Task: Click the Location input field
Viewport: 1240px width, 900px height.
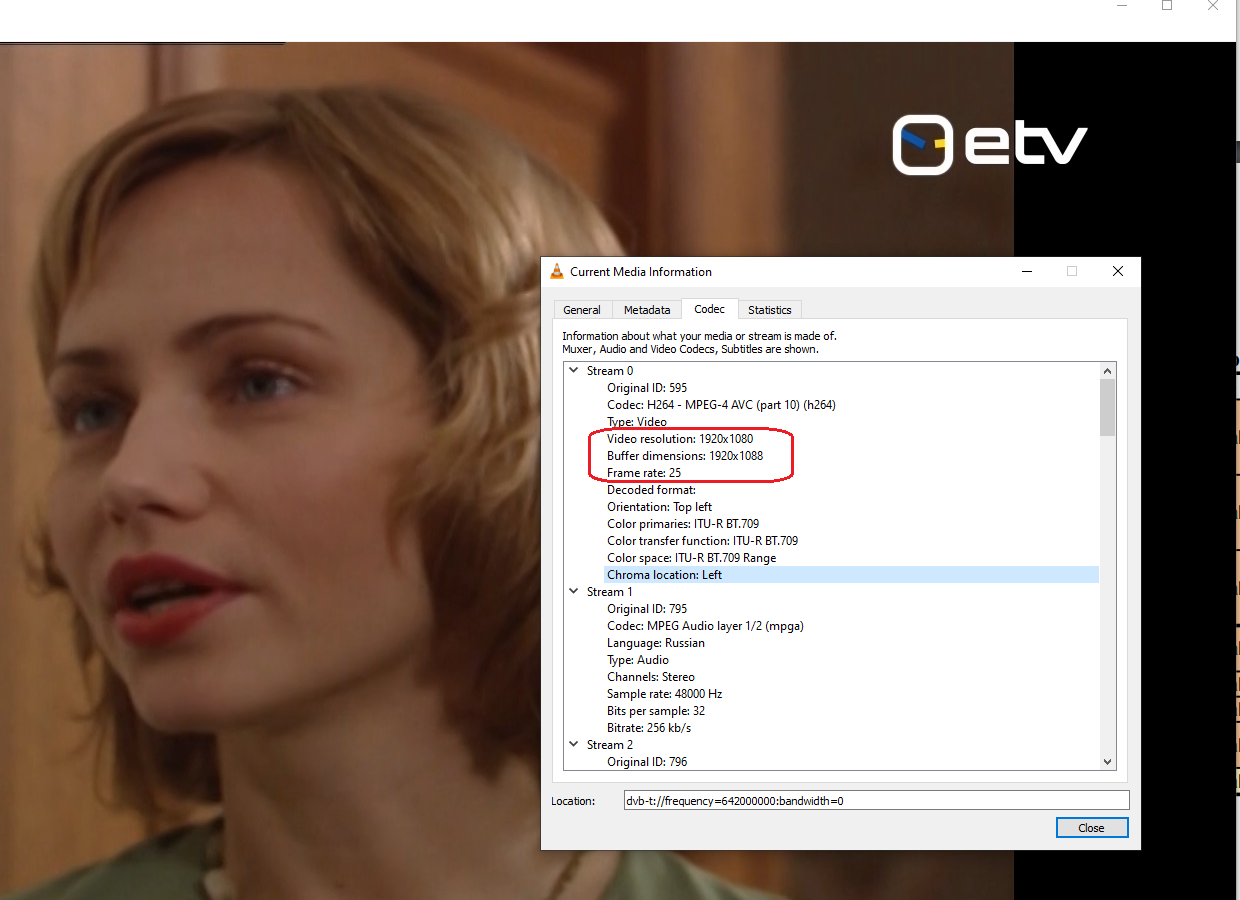Action: coord(876,801)
